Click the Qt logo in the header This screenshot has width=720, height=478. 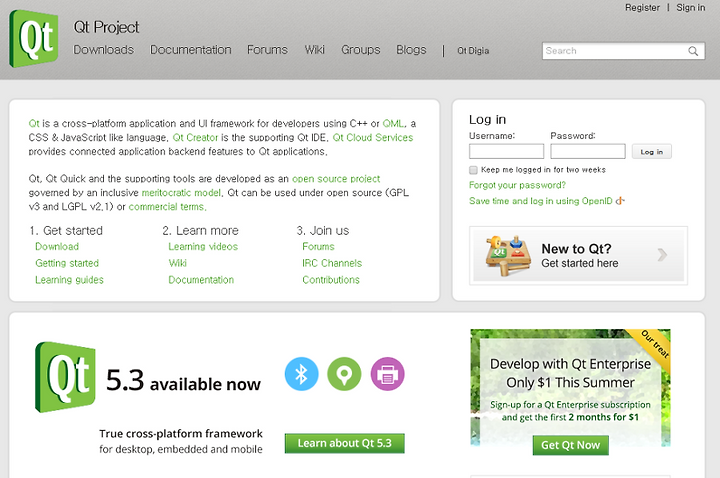tap(34, 39)
